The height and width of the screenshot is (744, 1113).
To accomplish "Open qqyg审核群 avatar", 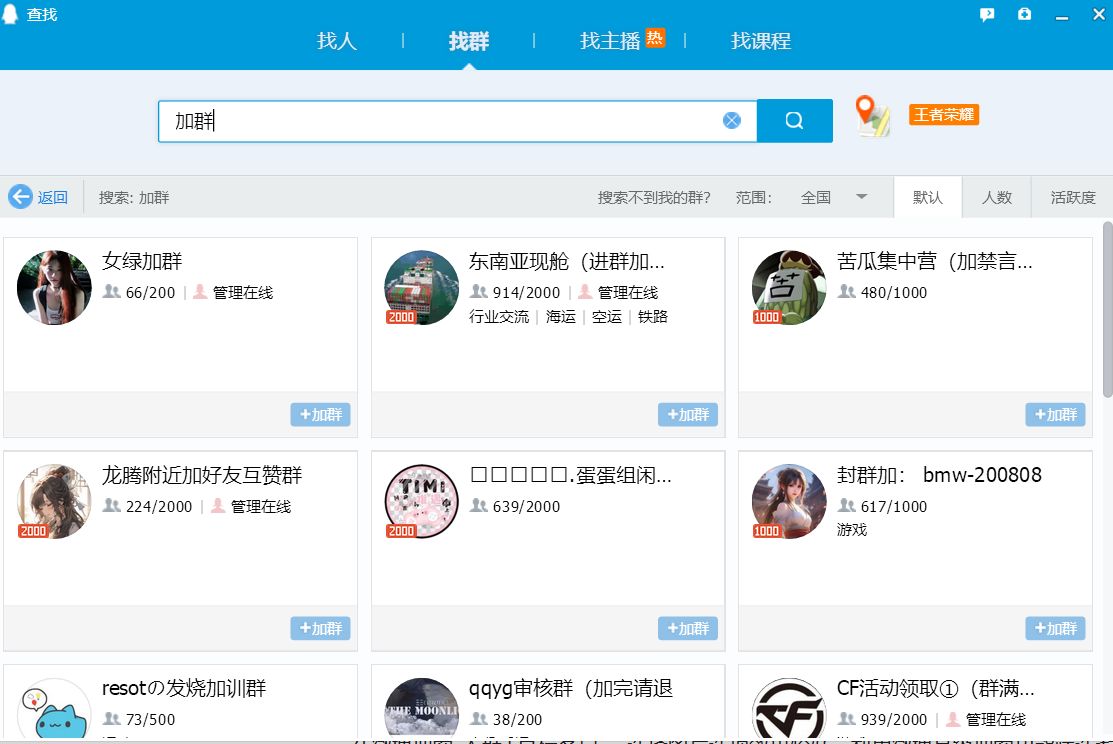I will 422,709.
